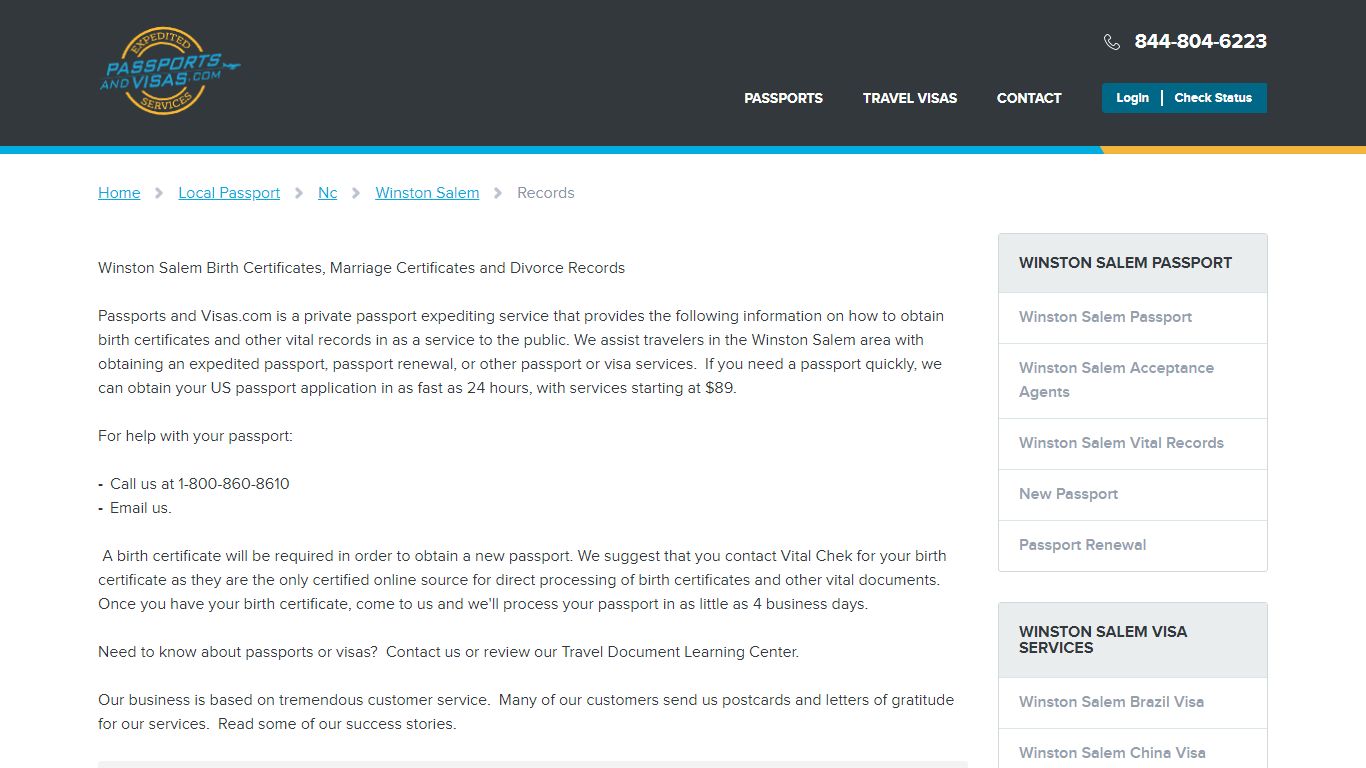Click the 'For help with your passport:' text

pos(195,436)
